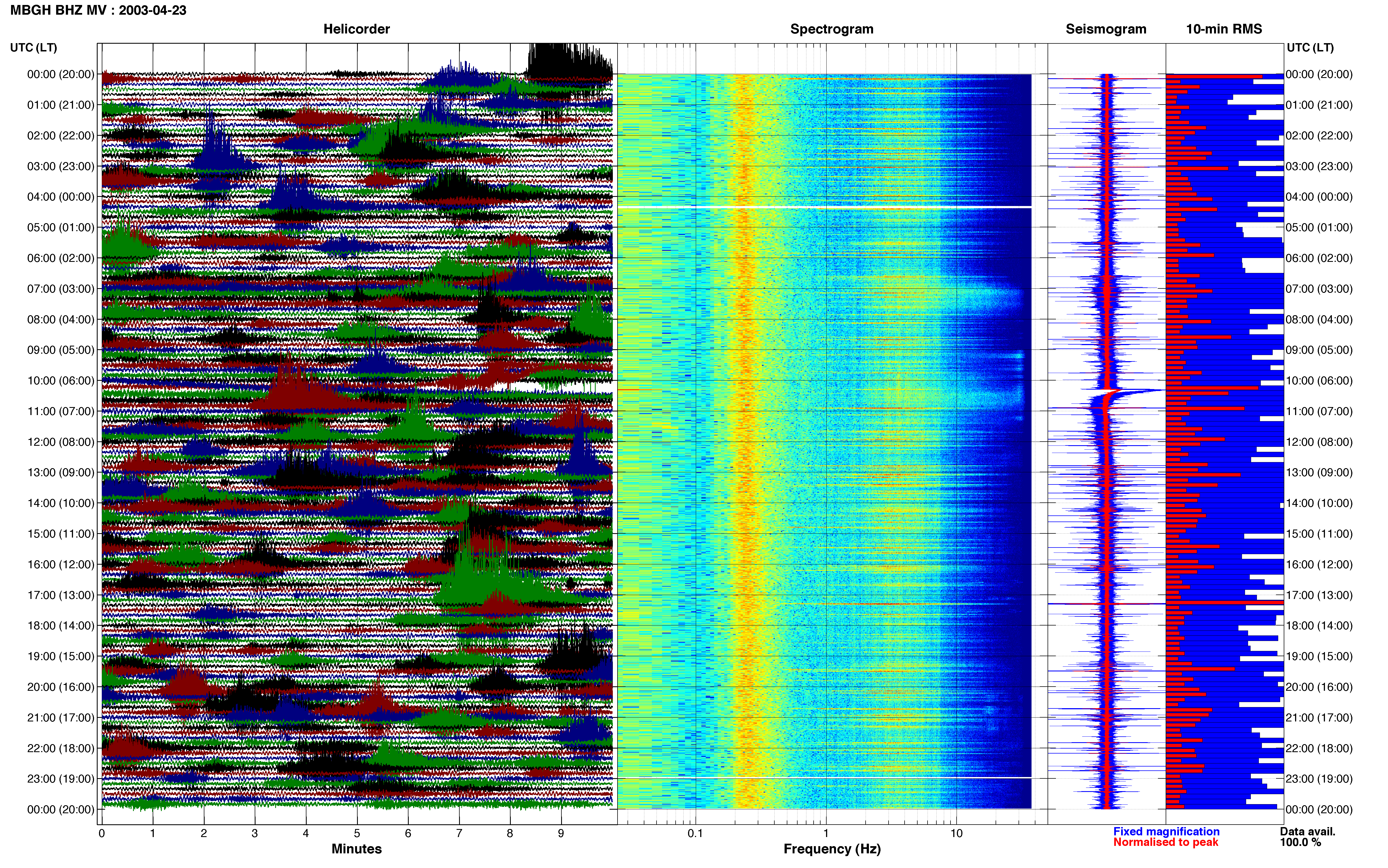Click left time label '23:00 (19:00)'
Screen dimensions: 1388x868
pyautogui.click(x=60, y=778)
